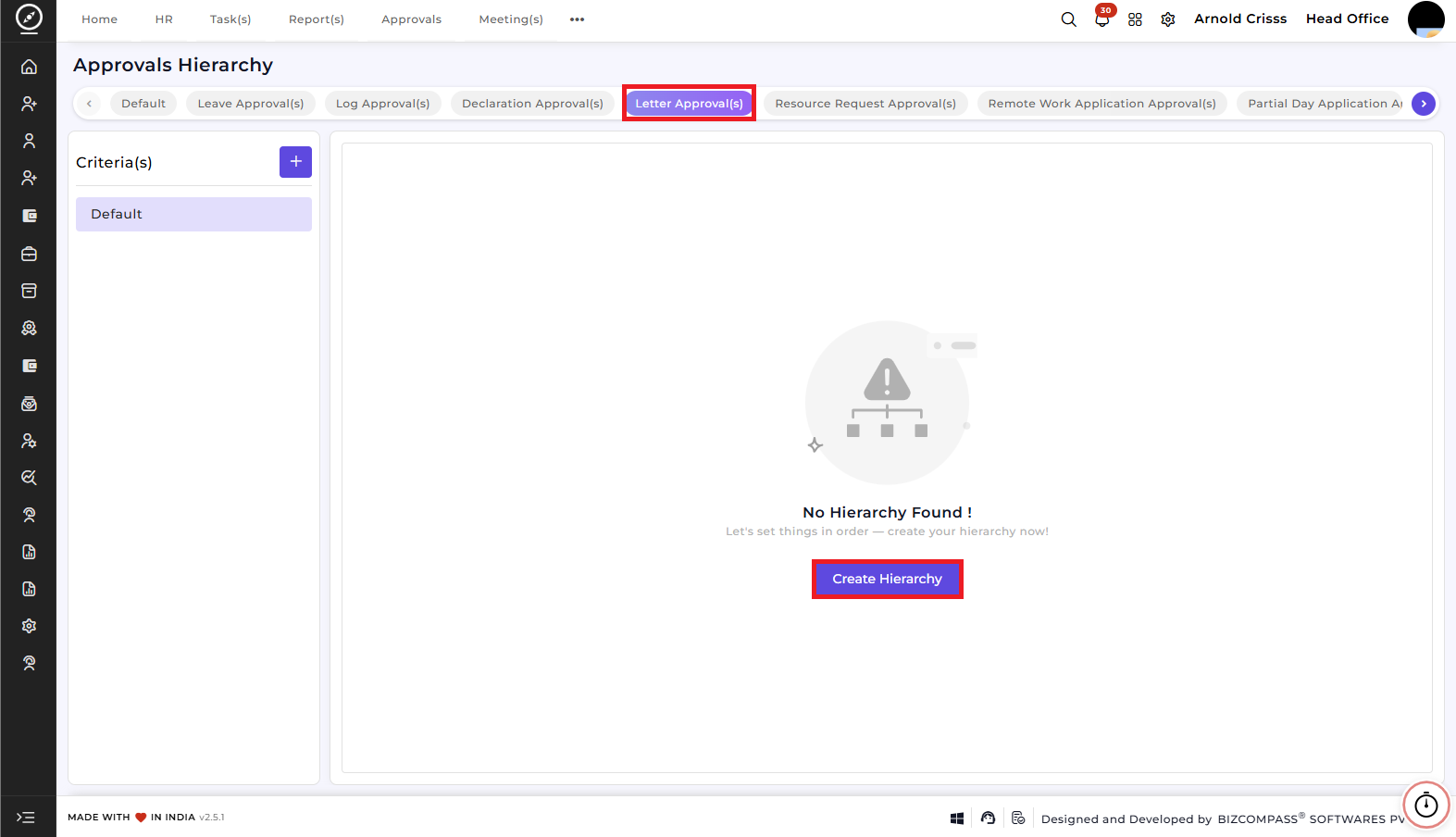Click the compass logo in the sidebar
The width and height of the screenshot is (1456, 837).
coord(29,19)
